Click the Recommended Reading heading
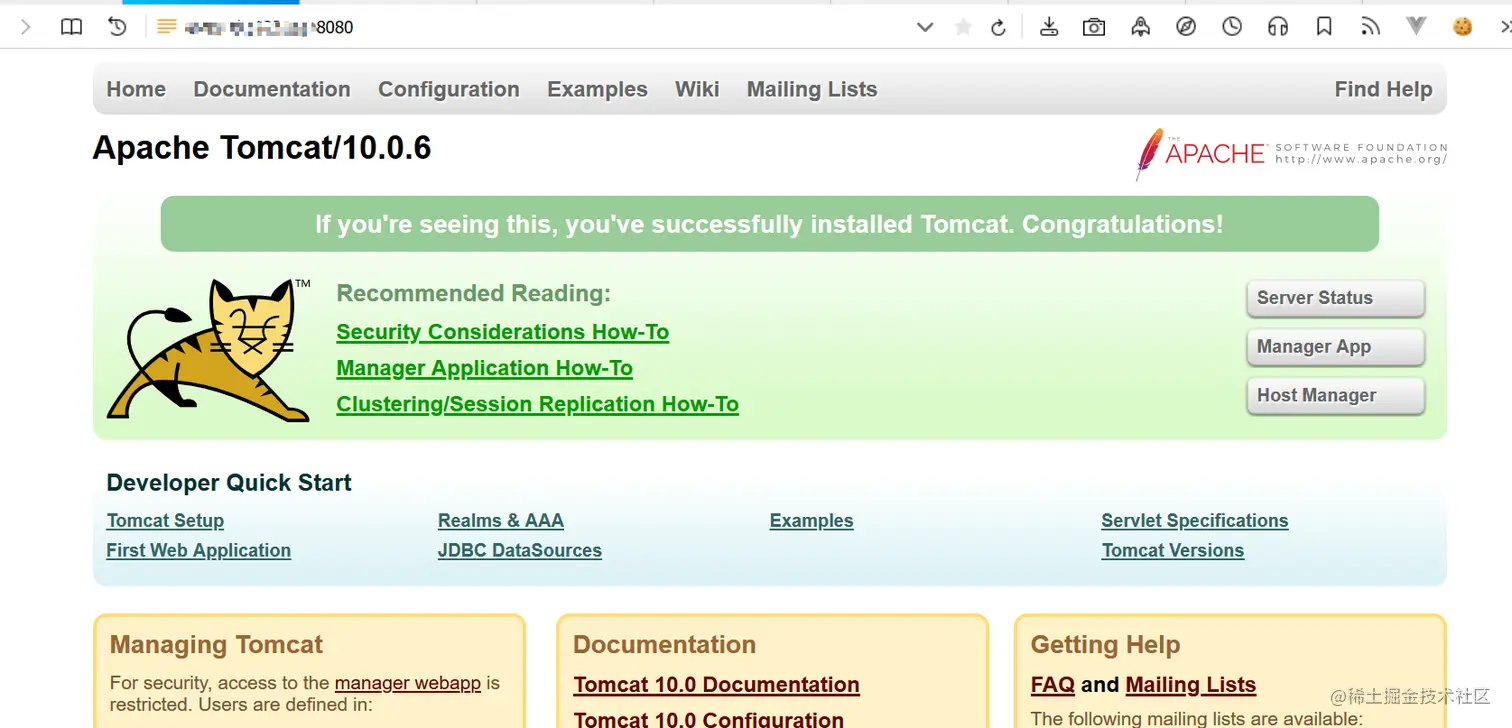The image size is (1512, 728). 474,293
